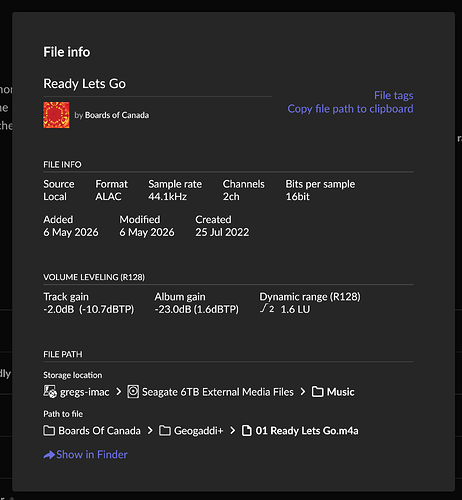Select Boards Of Canada folder name

coord(99,431)
